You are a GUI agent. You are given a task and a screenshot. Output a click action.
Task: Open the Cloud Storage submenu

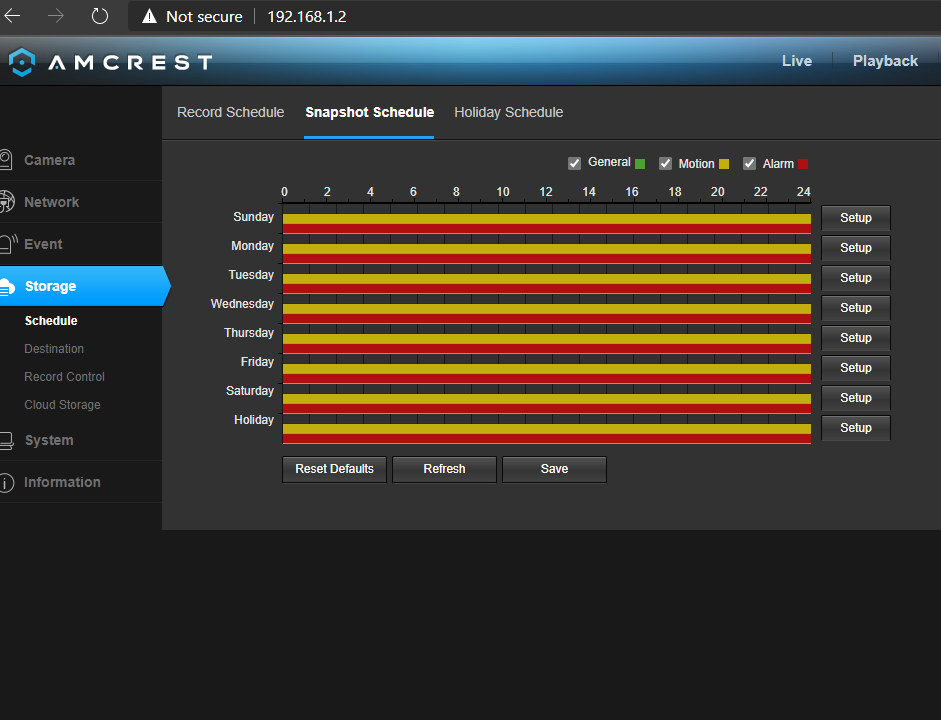[62, 405]
